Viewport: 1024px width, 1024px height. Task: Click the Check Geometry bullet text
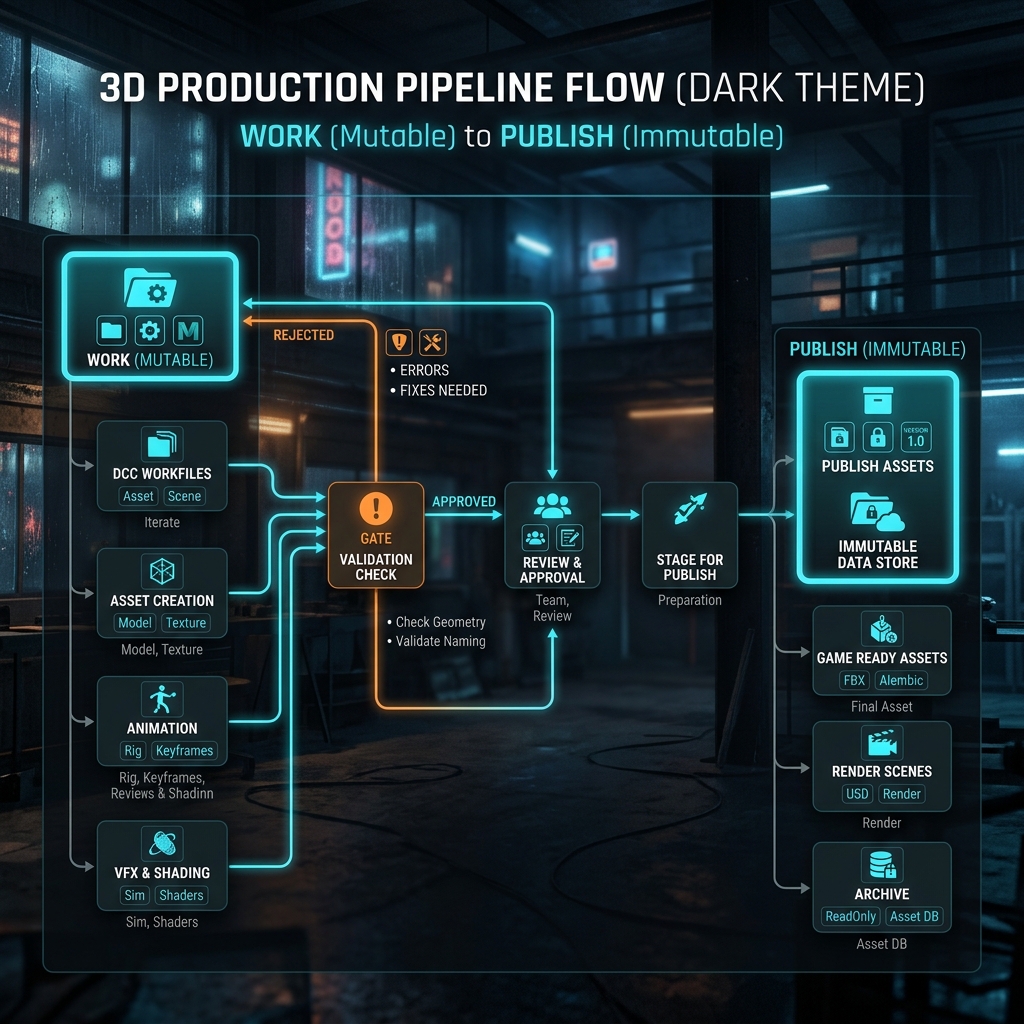(x=441, y=622)
